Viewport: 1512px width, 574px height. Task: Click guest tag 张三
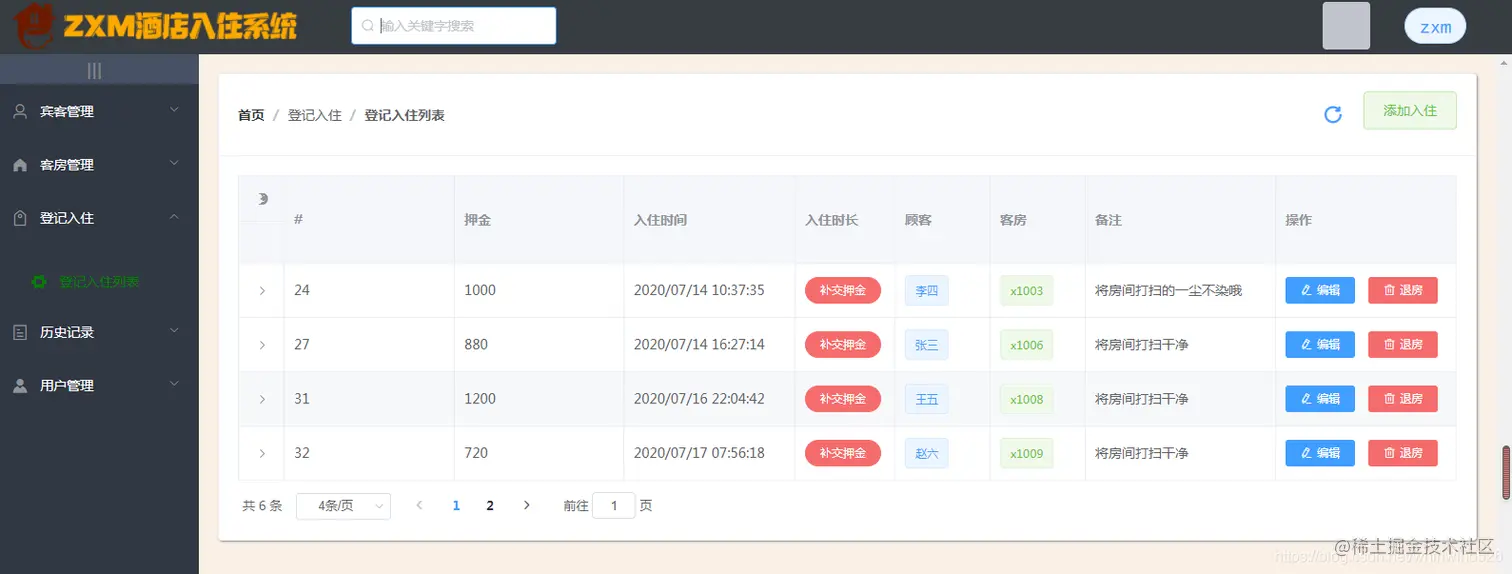coord(927,345)
